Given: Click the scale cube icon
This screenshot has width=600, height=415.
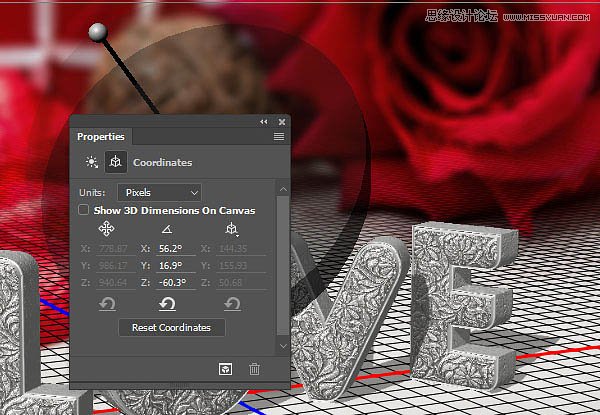Looking at the screenshot, I should click(x=232, y=229).
